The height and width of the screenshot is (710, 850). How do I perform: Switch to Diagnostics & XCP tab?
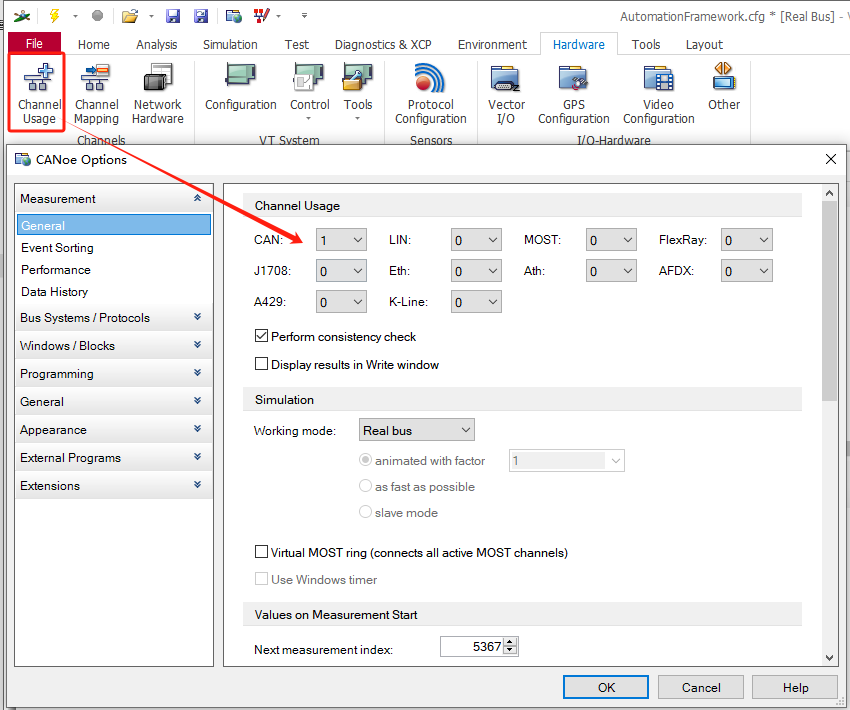pyautogui.click(x=383, y=44)
